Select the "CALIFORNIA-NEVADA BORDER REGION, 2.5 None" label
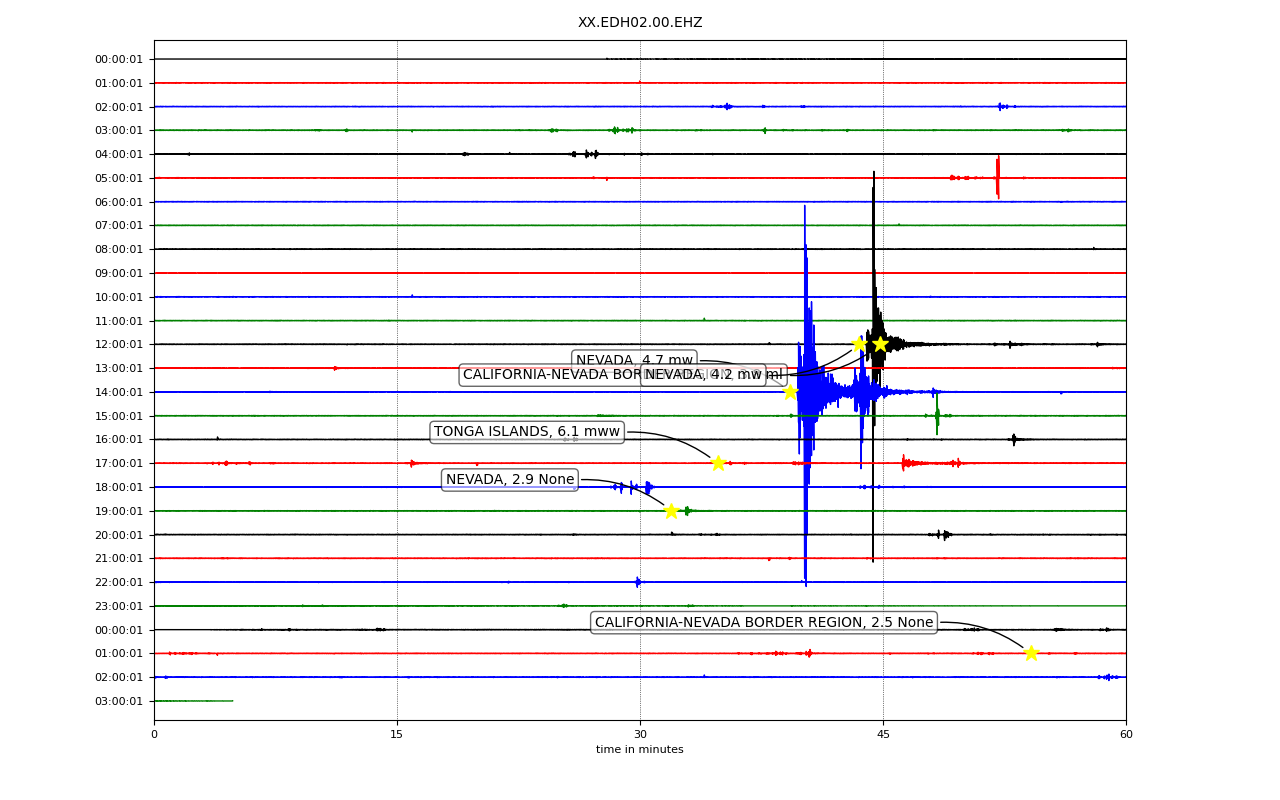 pos(764,622)
